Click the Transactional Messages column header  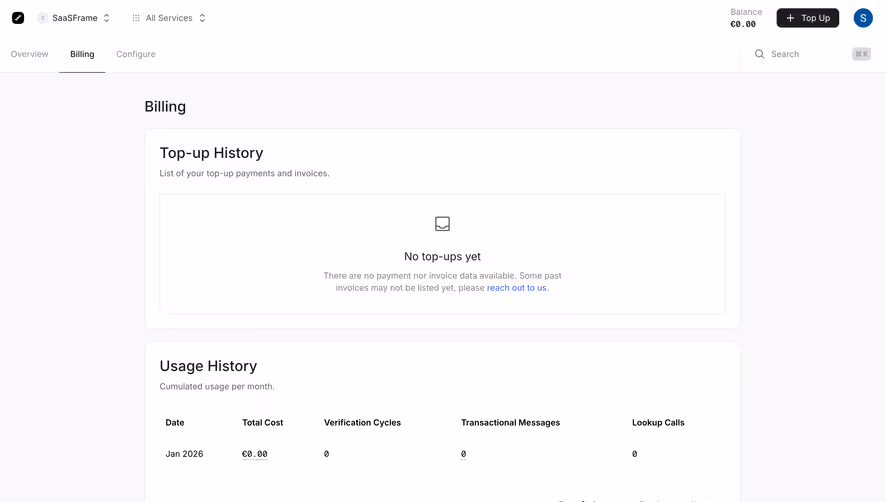[510, 422]
